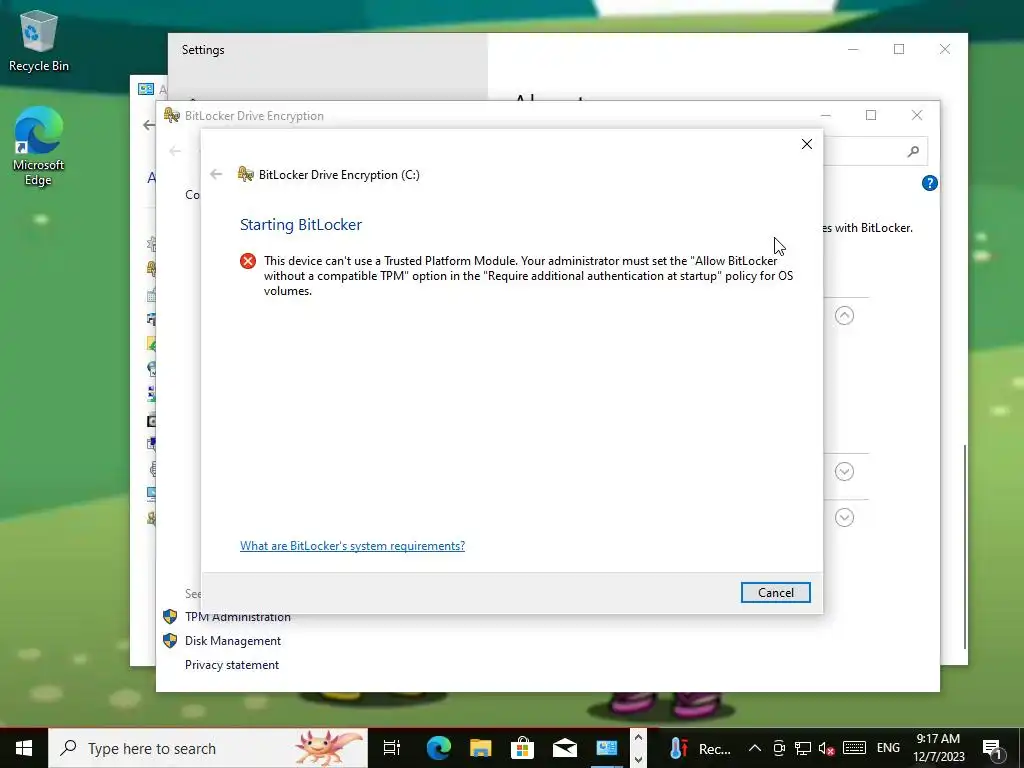The width and height of the screenshot is (1024, 768).
Task: Close the Starting BitLocker dialog with X
Action: 807,144
